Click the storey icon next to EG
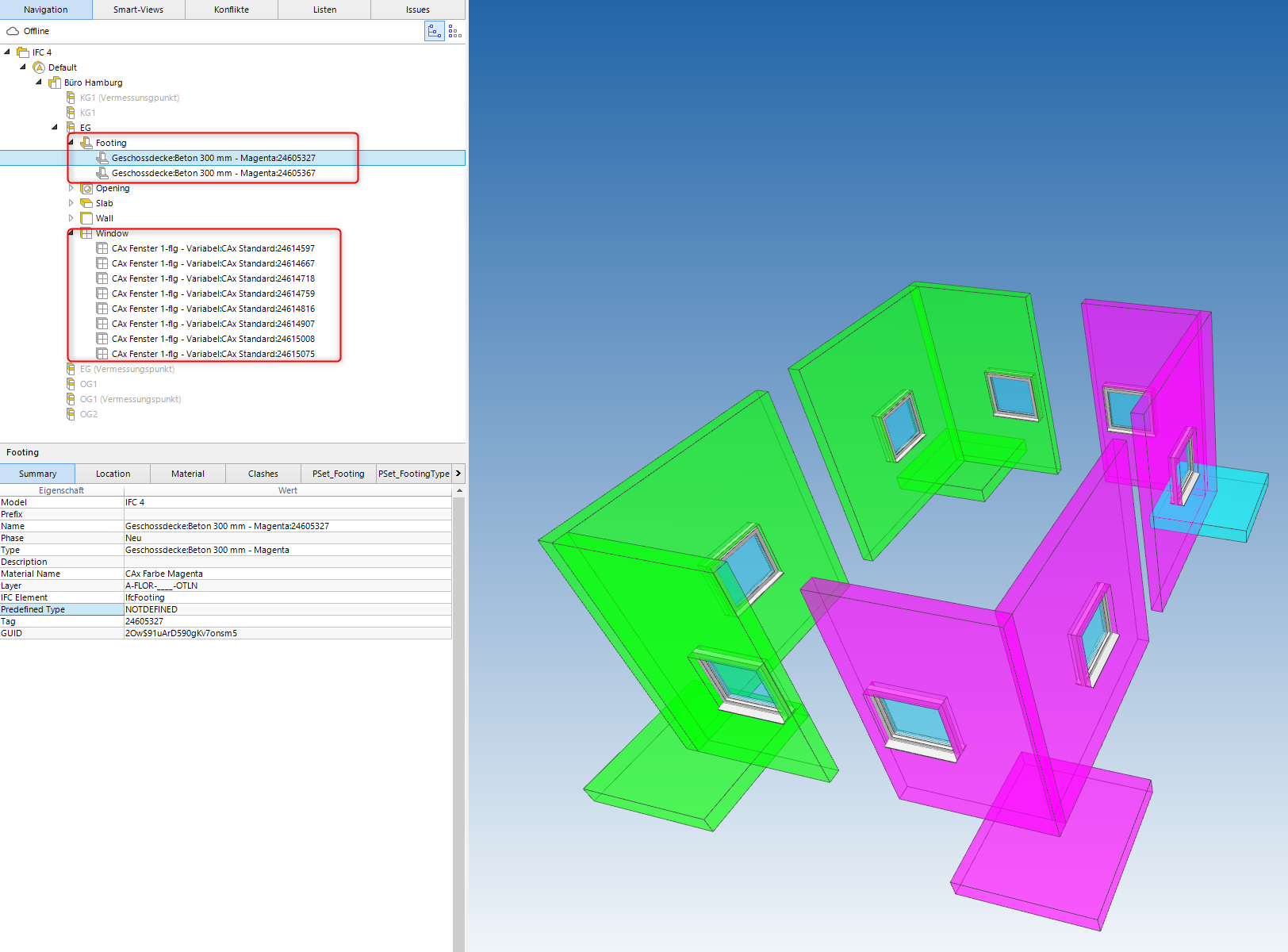Image resolution: width=1288 pixels, height=952 pixels. tap(71, 128)
